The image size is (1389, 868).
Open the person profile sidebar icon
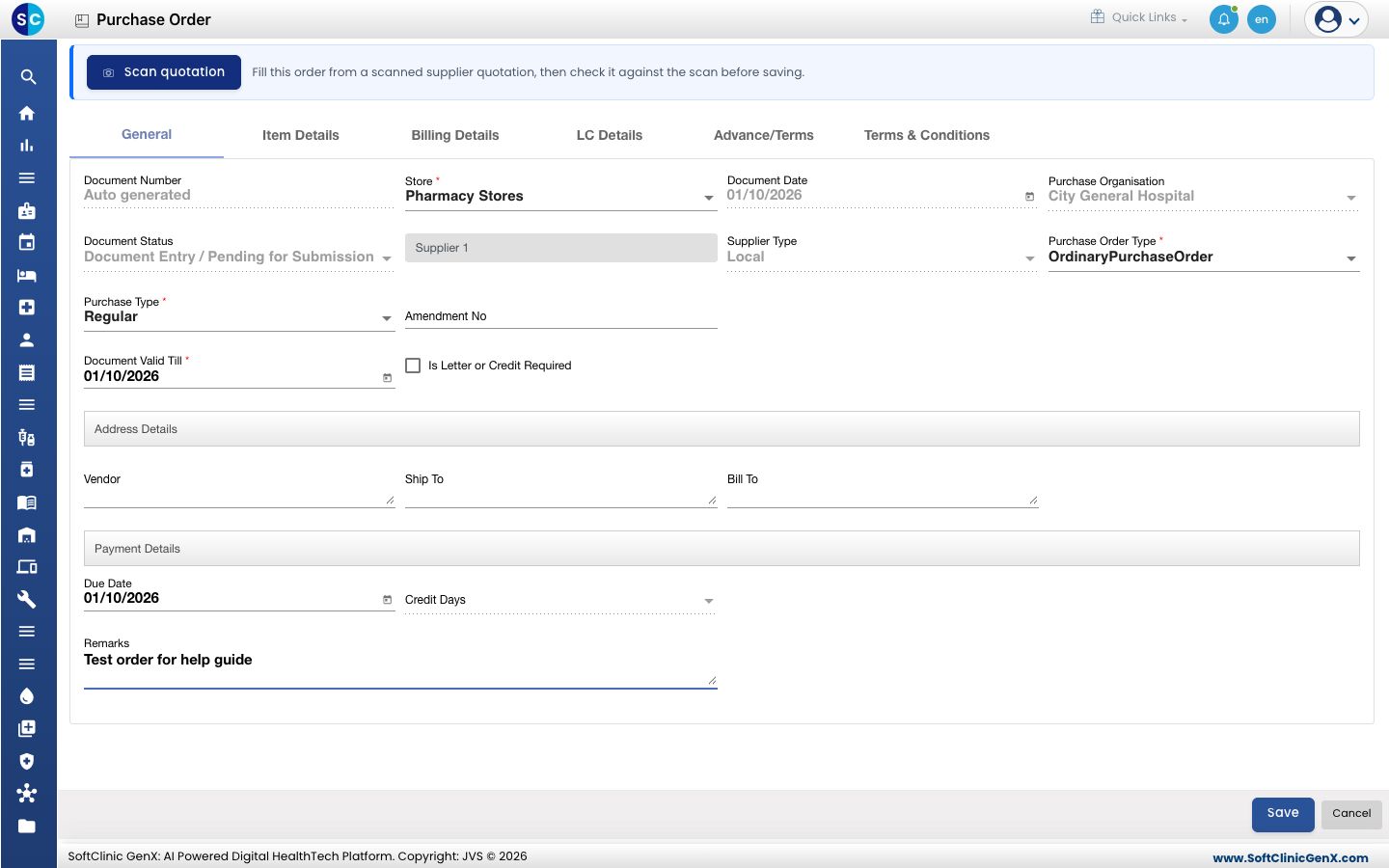pyautogui.click(x=27, y=339)
